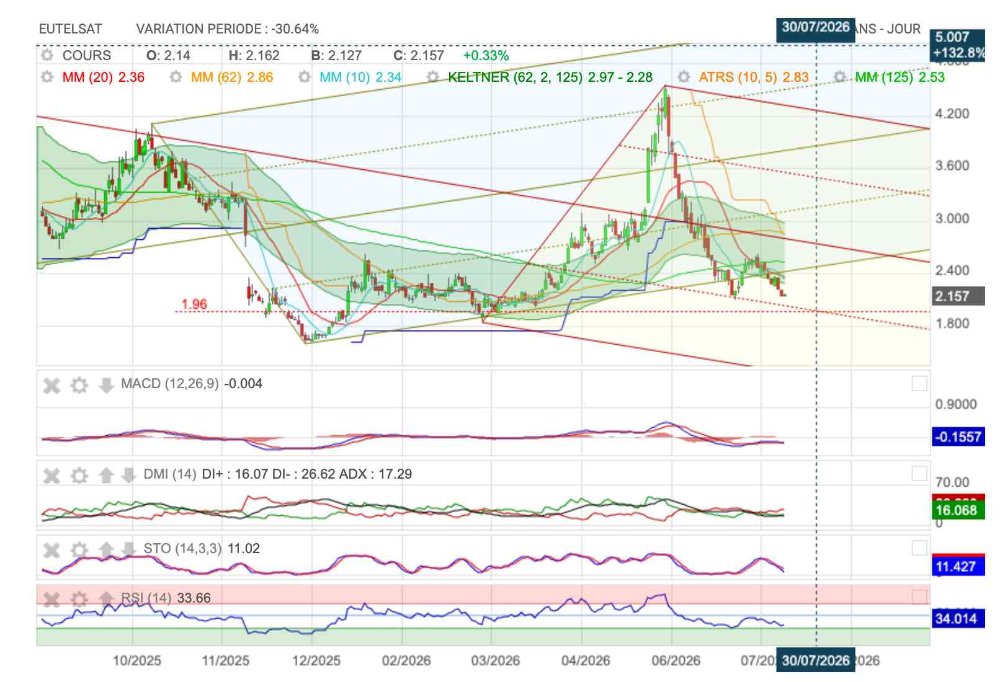Open KELTNER indicator settings gear

coord(433,77)
